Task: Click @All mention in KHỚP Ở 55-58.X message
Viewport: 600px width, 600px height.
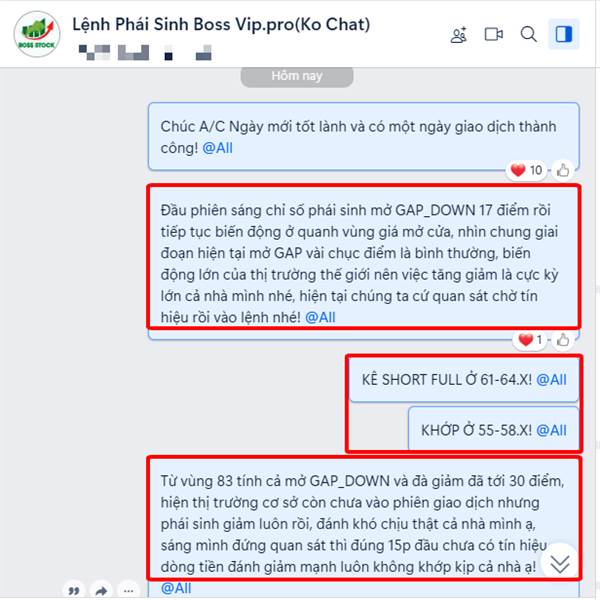Action: point(551,430)
